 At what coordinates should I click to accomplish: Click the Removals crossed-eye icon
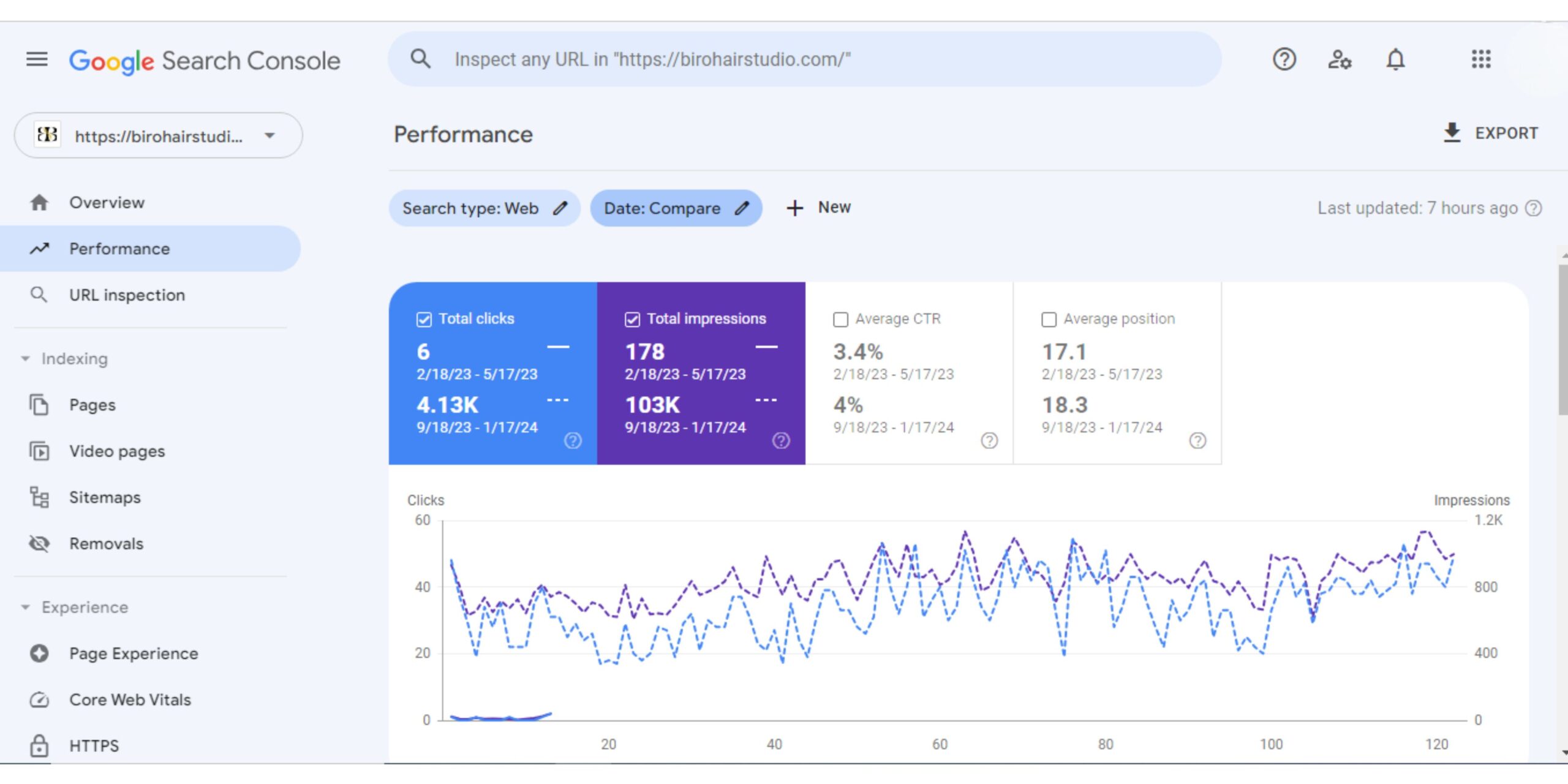click(39, 543)
